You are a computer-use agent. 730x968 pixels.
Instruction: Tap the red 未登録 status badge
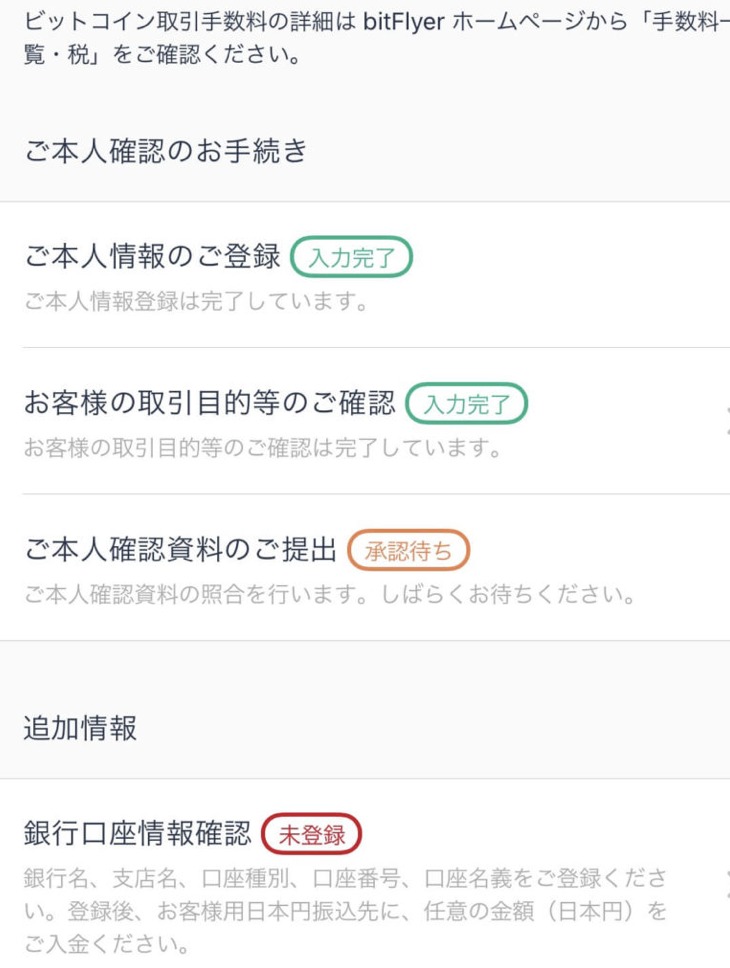point(310,835)
